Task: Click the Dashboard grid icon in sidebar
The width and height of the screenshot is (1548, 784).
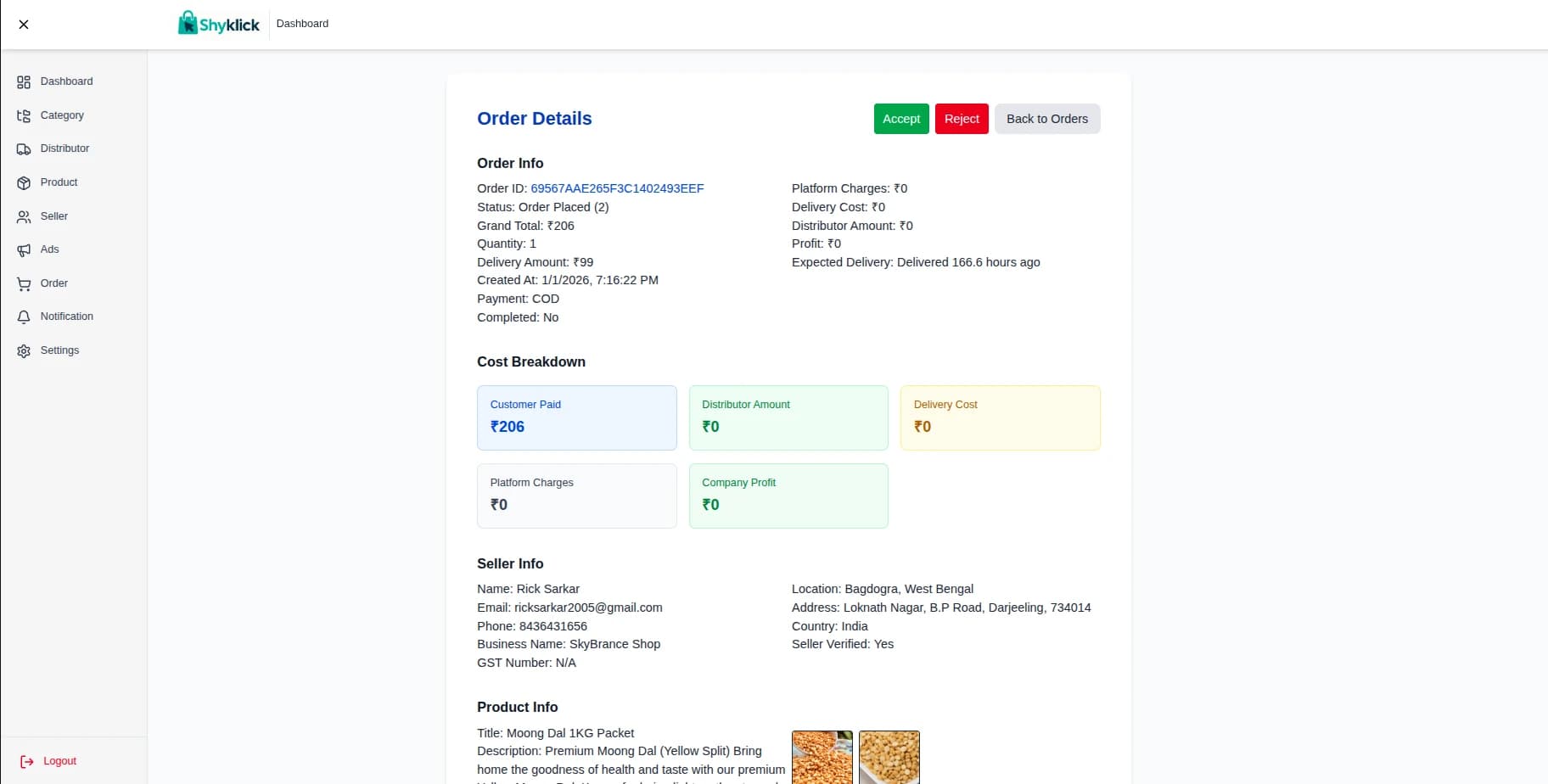Action: point(24,82)
